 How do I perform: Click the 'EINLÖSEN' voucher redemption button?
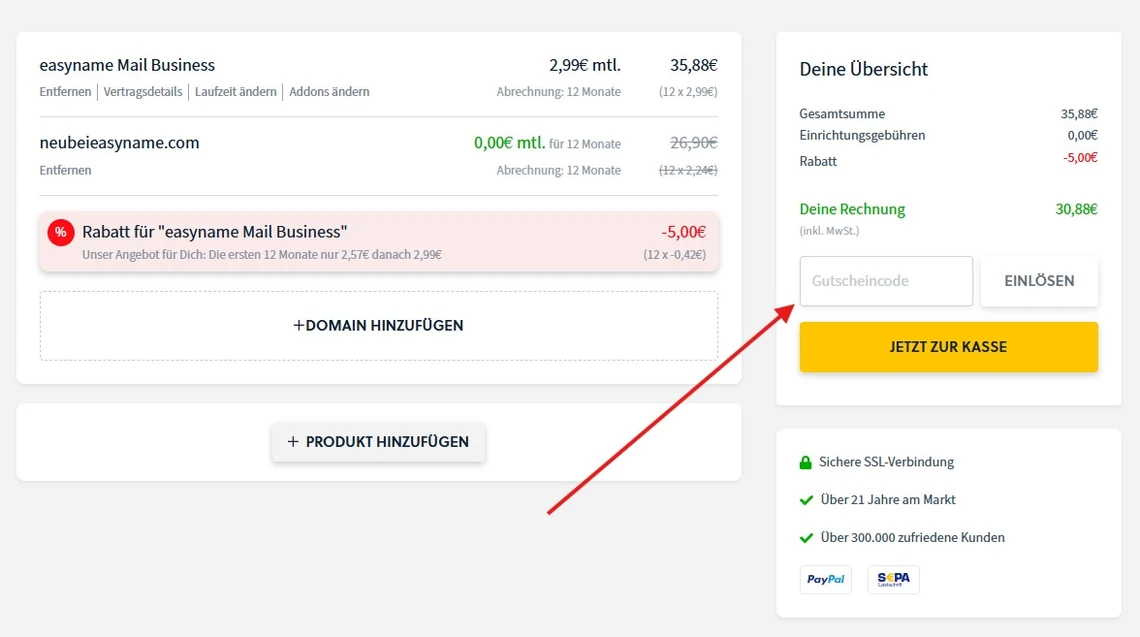click(1039, 281)
